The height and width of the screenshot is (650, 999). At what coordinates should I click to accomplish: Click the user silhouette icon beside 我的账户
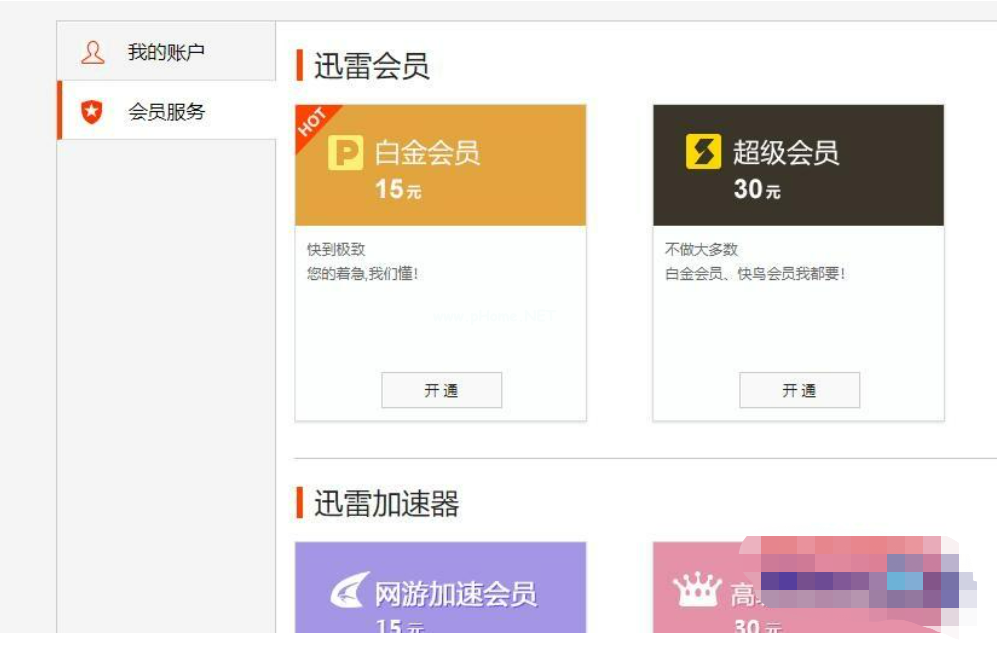(92, 52)
